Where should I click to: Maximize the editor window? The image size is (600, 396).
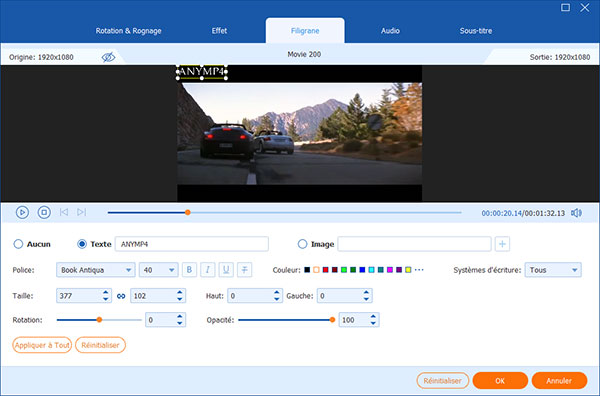[565, 8]
